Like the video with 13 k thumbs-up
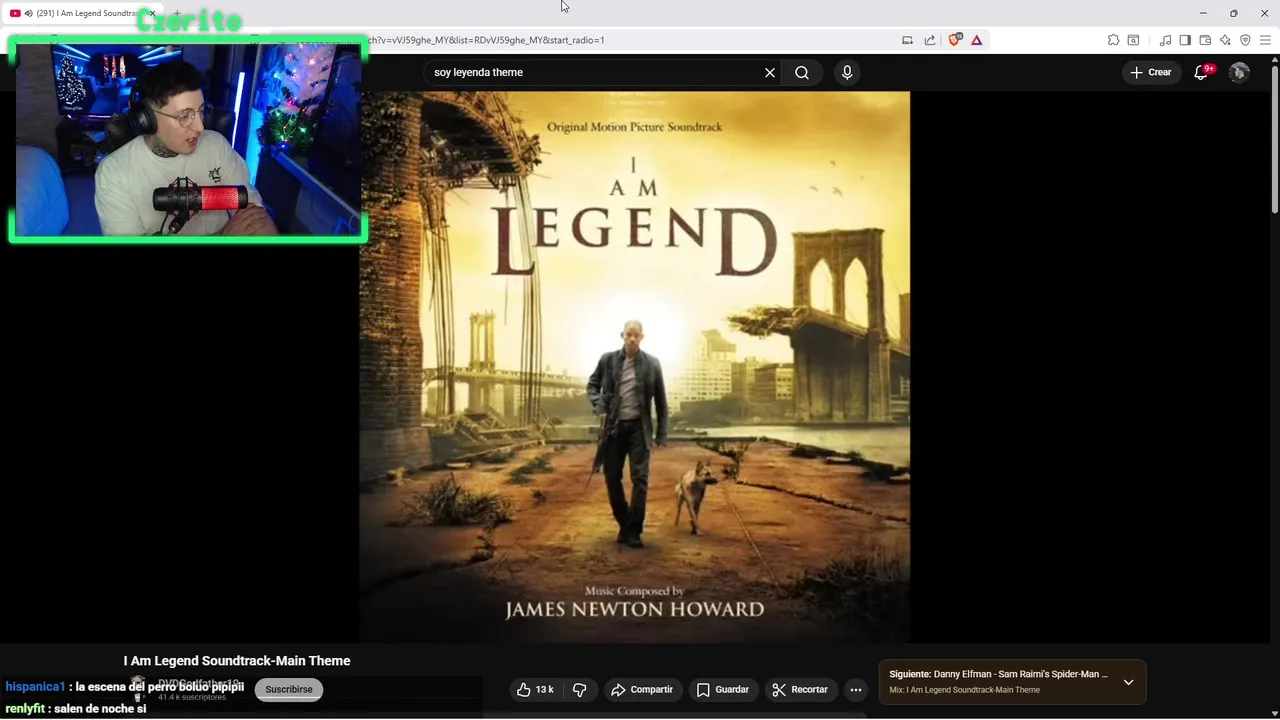The height and width of the screenshot is (720, 1280). 536,689
